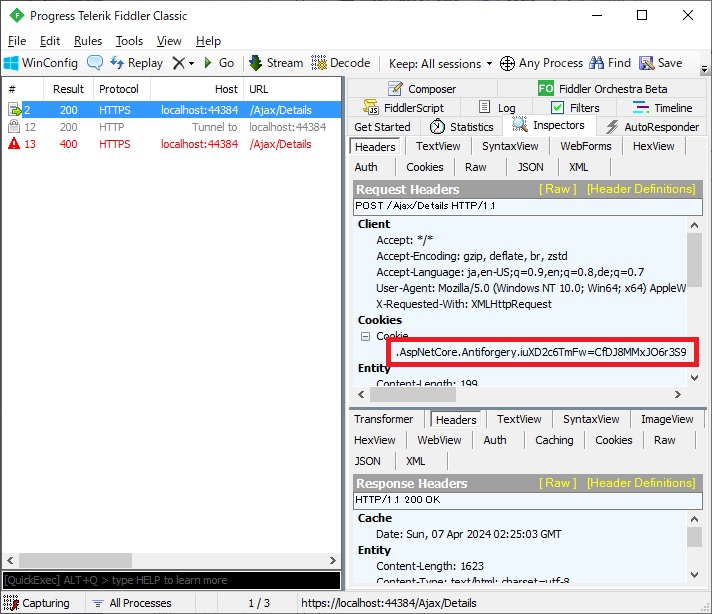712x614 pixels.
Task: Open the Tools menu
Action: (129, 41)
